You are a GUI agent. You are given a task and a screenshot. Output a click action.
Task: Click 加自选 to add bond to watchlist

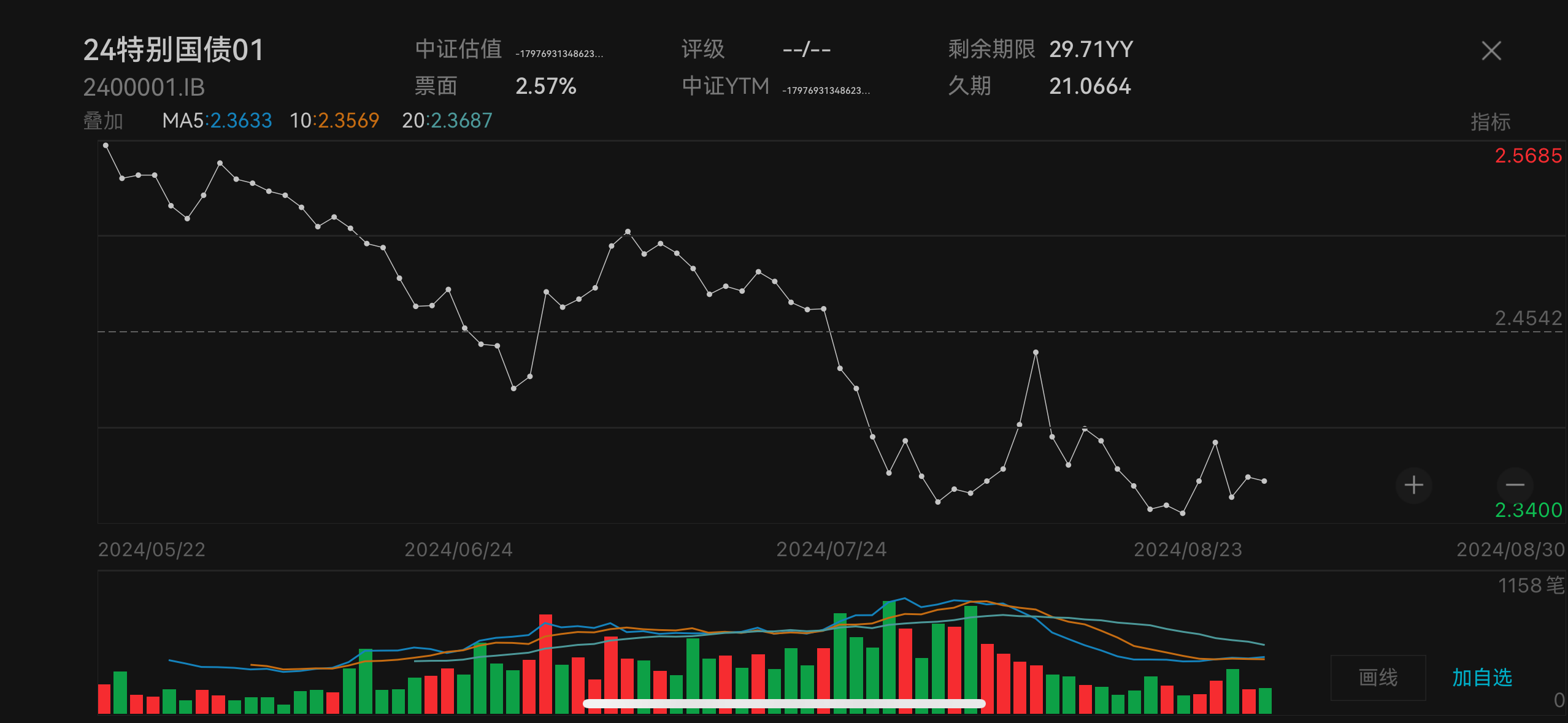[1483, 678]
